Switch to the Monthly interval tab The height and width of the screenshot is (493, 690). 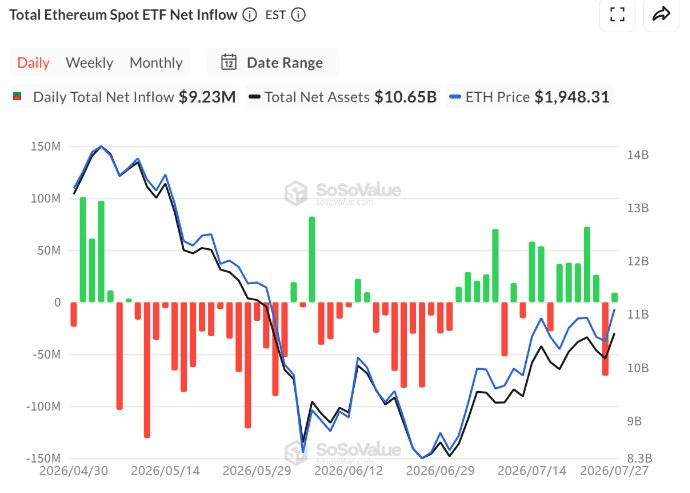pyautogui.click(x=156, y=63)
